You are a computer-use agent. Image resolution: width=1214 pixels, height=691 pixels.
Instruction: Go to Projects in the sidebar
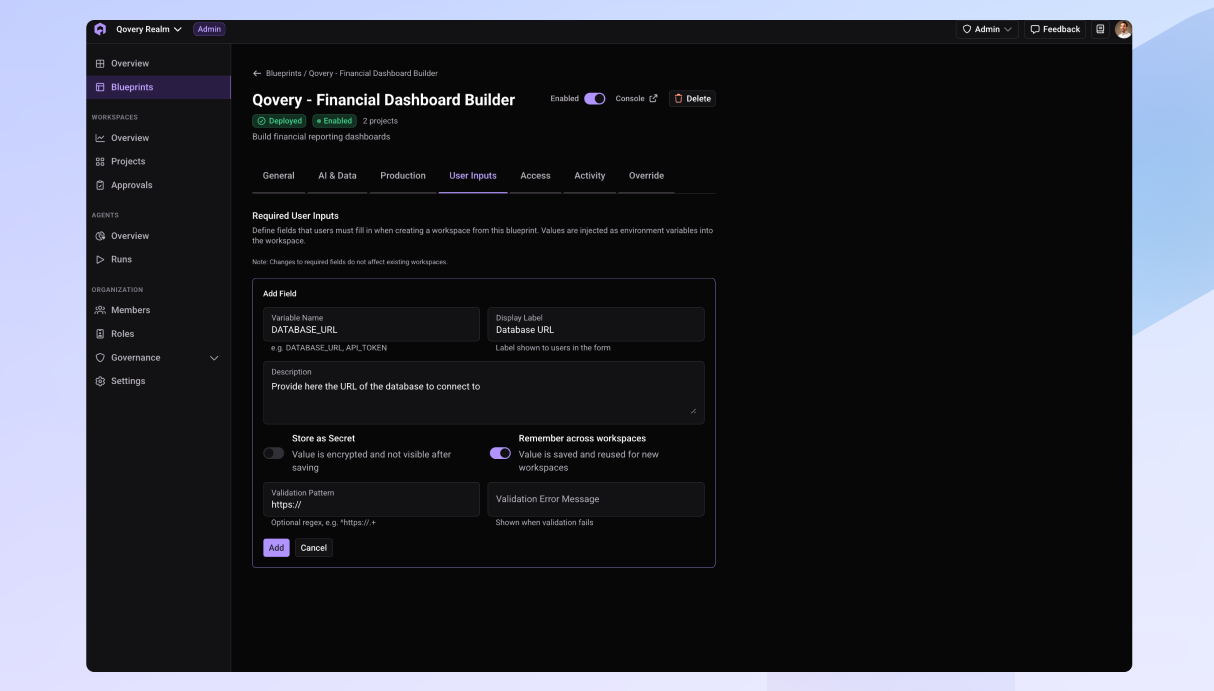point(158,161)
